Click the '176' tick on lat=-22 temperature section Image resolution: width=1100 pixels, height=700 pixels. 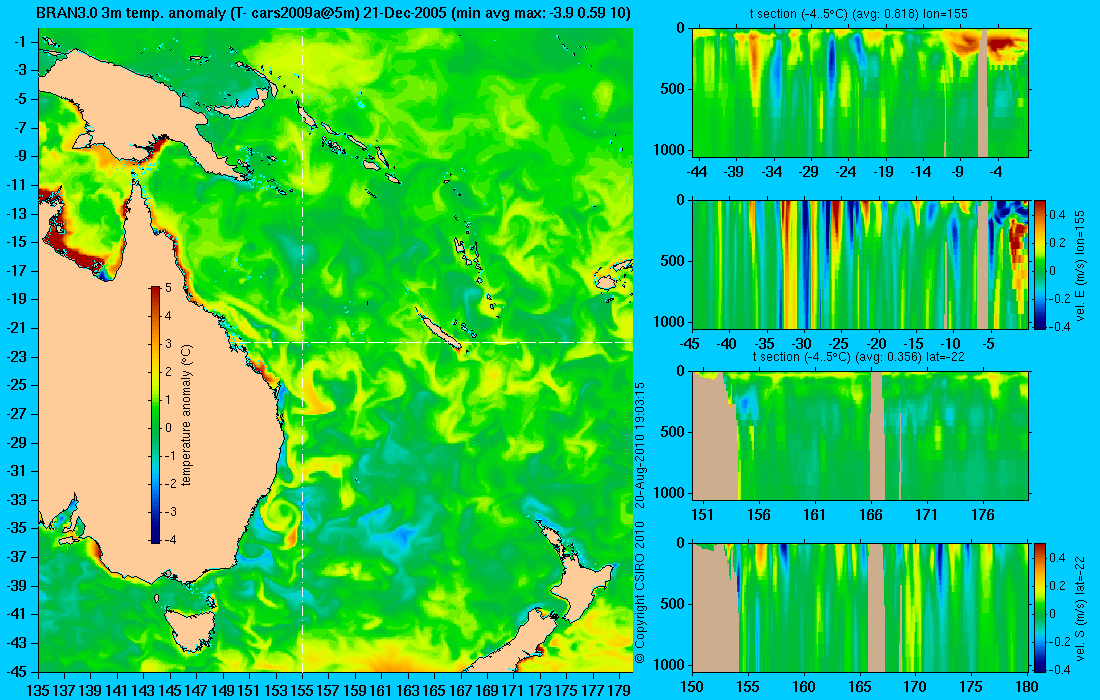pos(983,515)
